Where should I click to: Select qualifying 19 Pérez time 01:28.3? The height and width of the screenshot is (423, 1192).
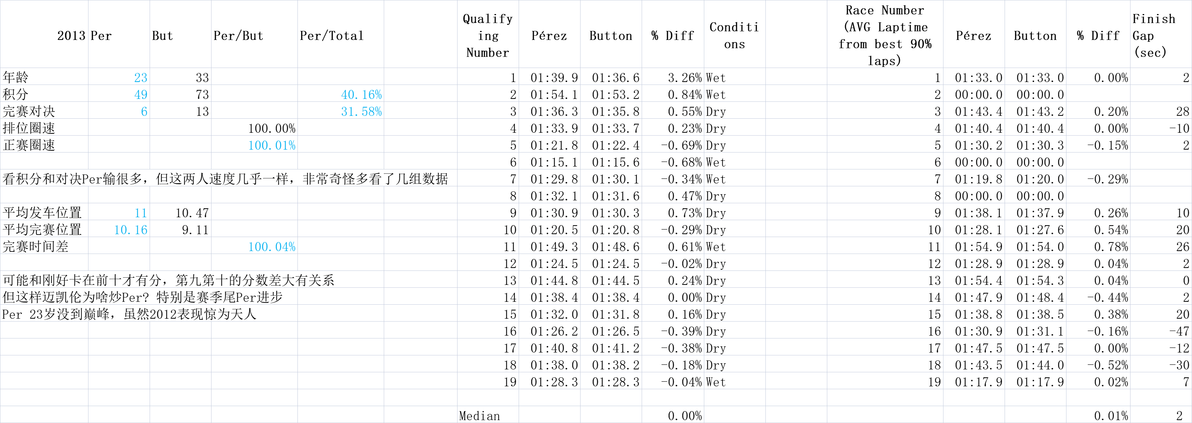click(x=550, y=379)
